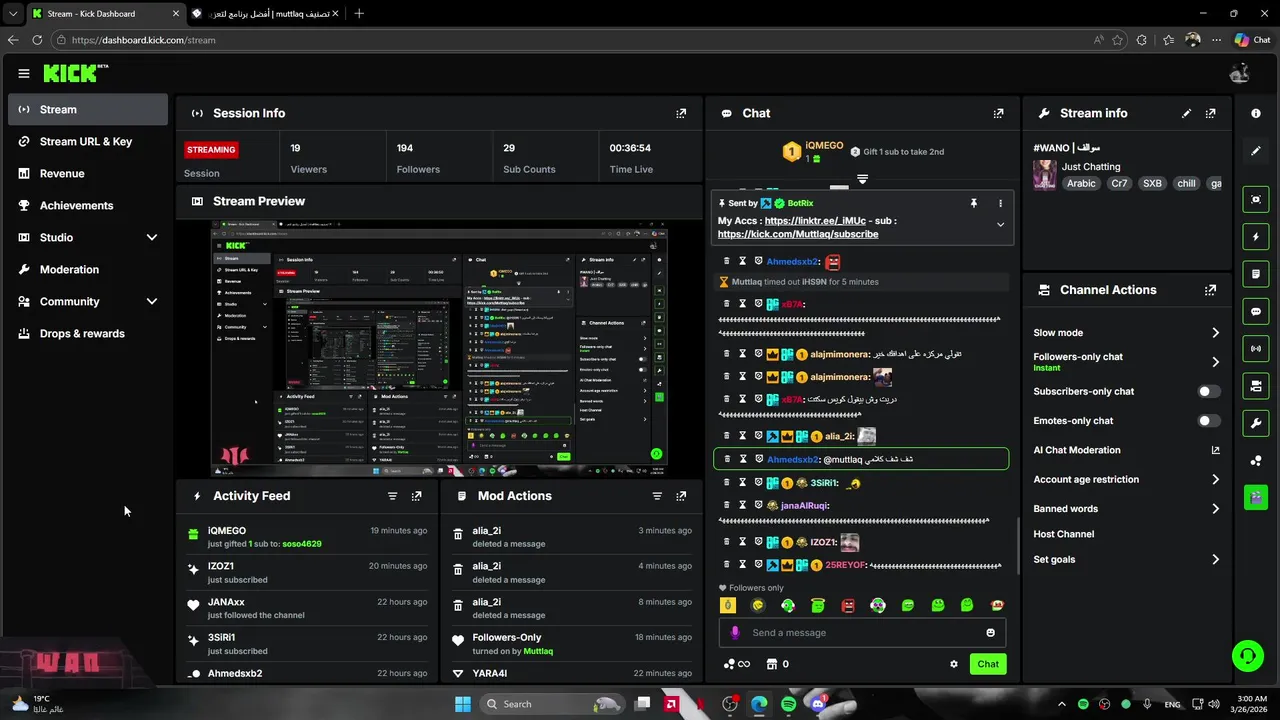Pop out the Stream info panel
The image size is (1280, 720).
pyautogui.click(x=1211, y=113)
